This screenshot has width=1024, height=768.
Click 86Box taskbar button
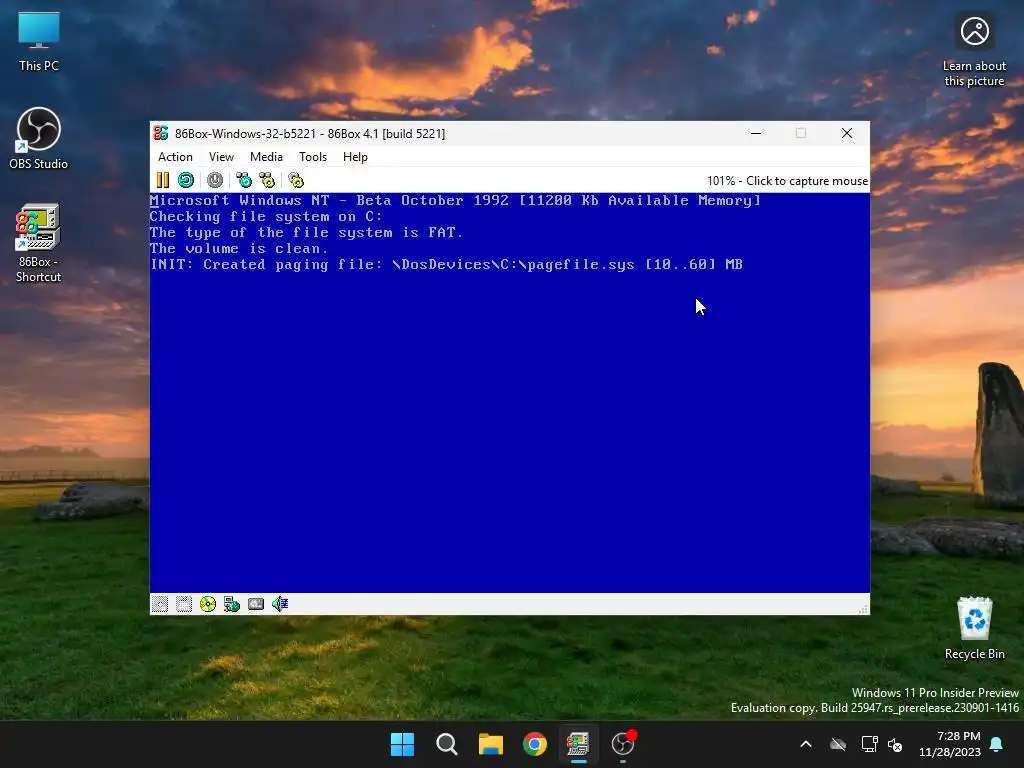point(579,744)
